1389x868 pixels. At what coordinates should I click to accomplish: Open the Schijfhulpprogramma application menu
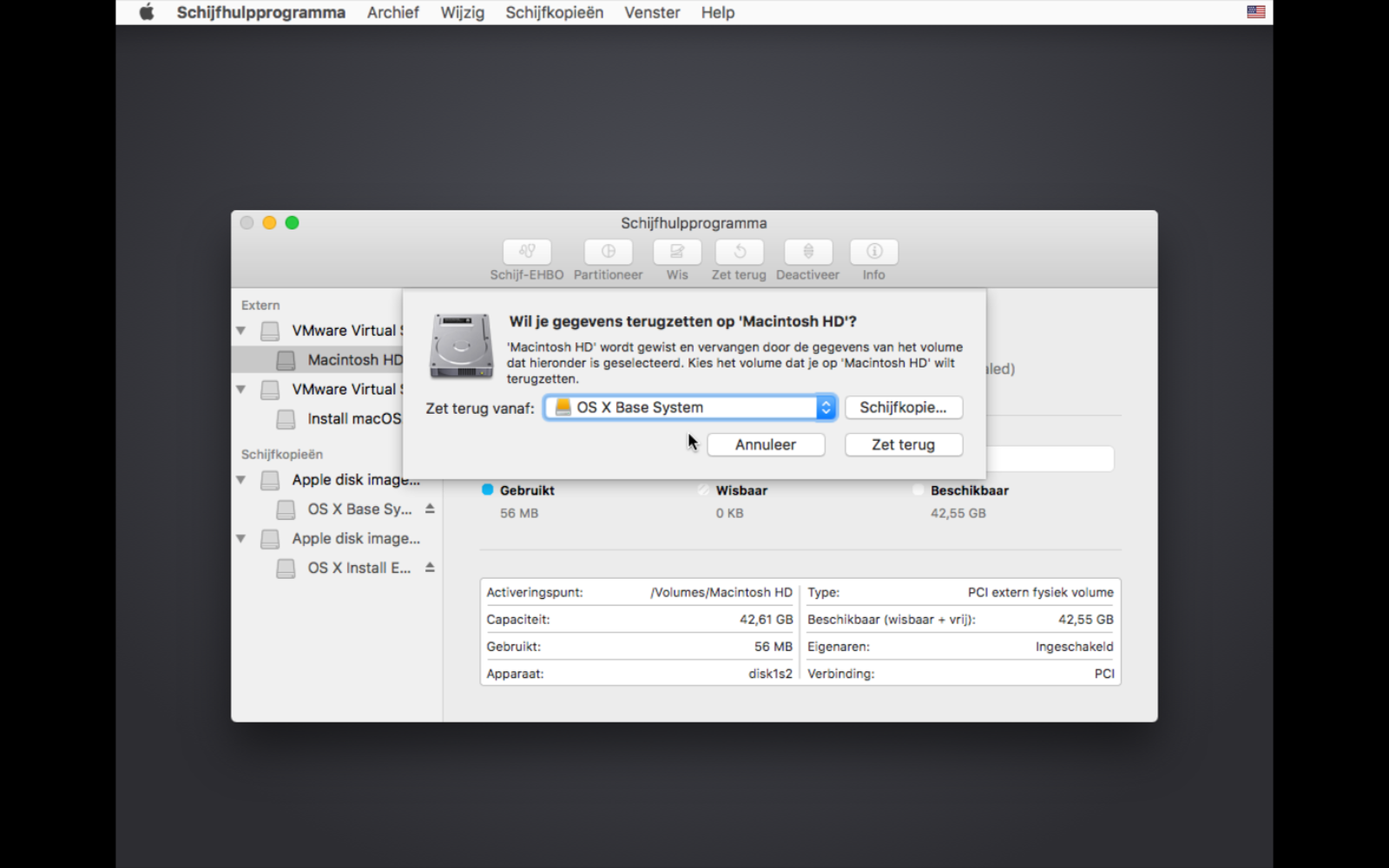pyautogui.click(x=260, y=12)
